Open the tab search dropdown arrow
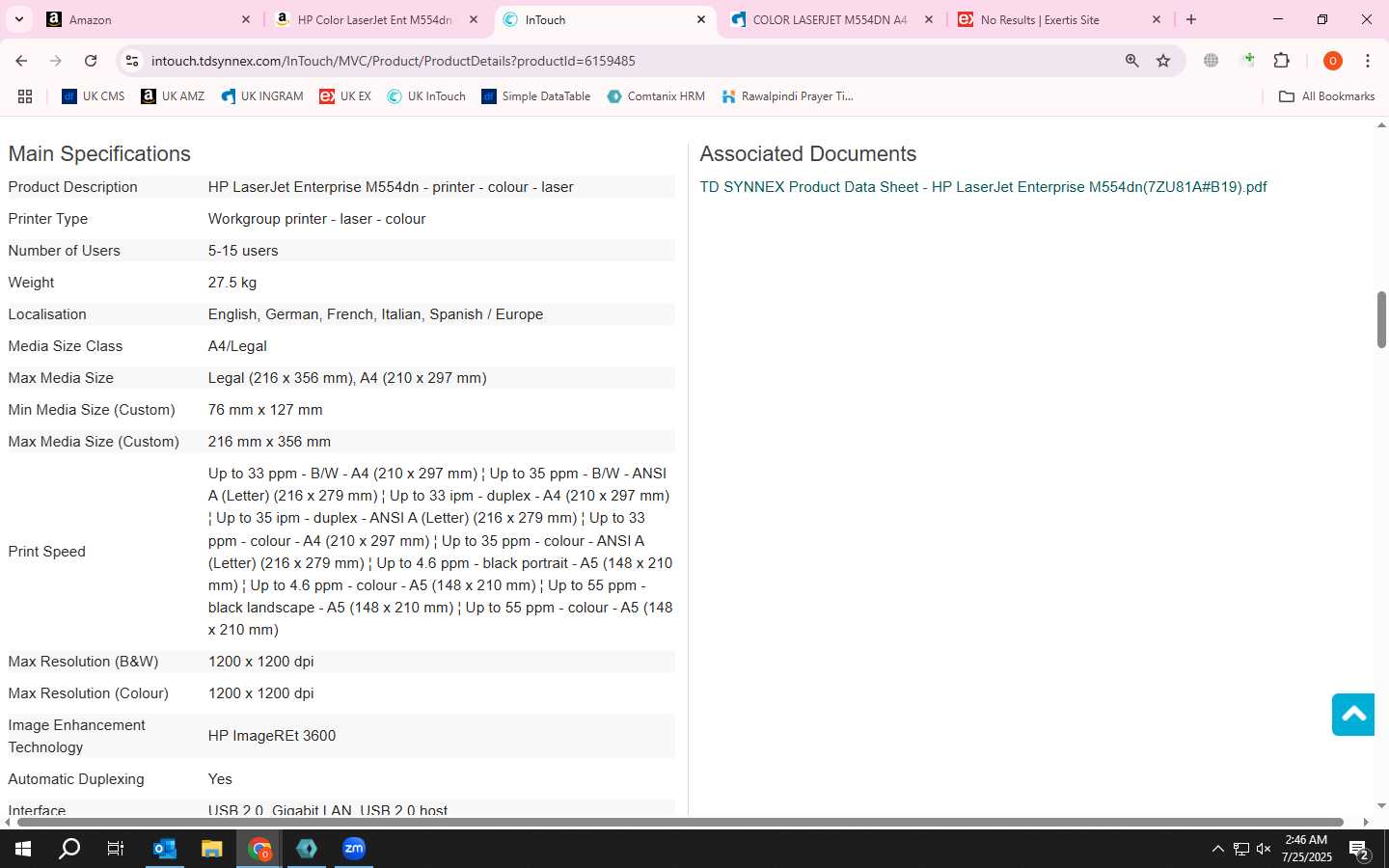The image size is (1389, 868). click(x=18, y=19)
